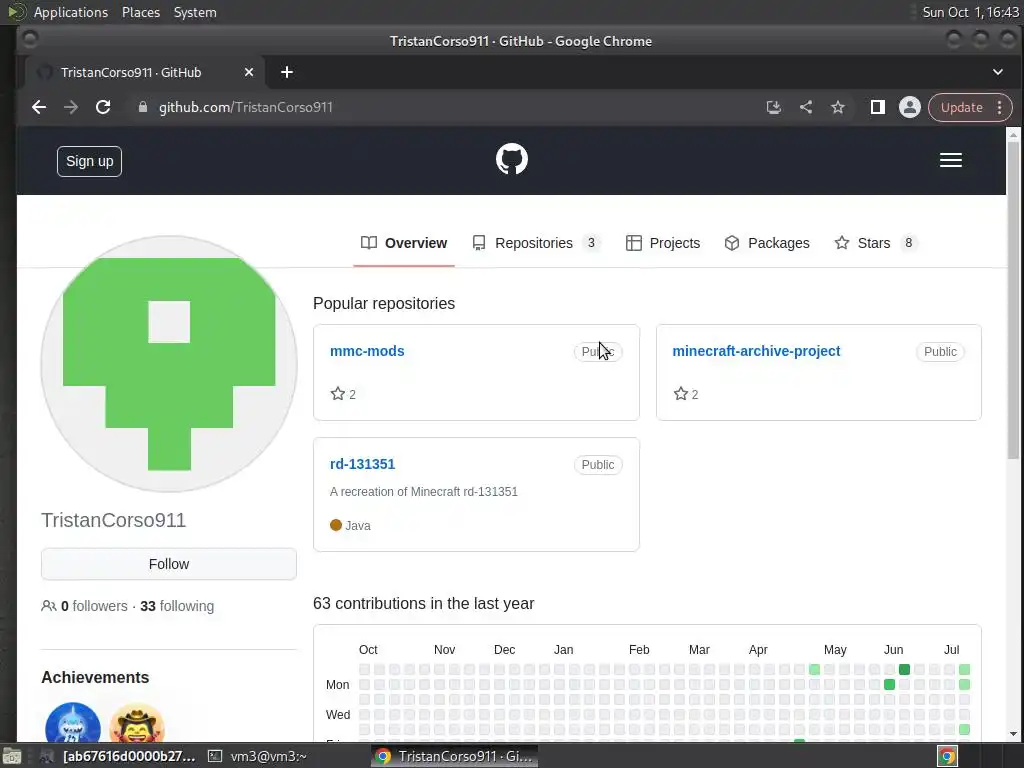The height and width of the screenshot is (768, 1024).
Task: Open the rd-131351 repository link
Action: pos(362,464)
